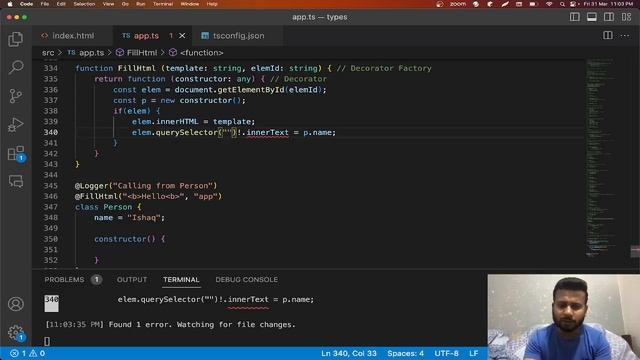Click Wi-Fi icon in menu bar
Screen dimensions: 640x360
click(549, 4)
